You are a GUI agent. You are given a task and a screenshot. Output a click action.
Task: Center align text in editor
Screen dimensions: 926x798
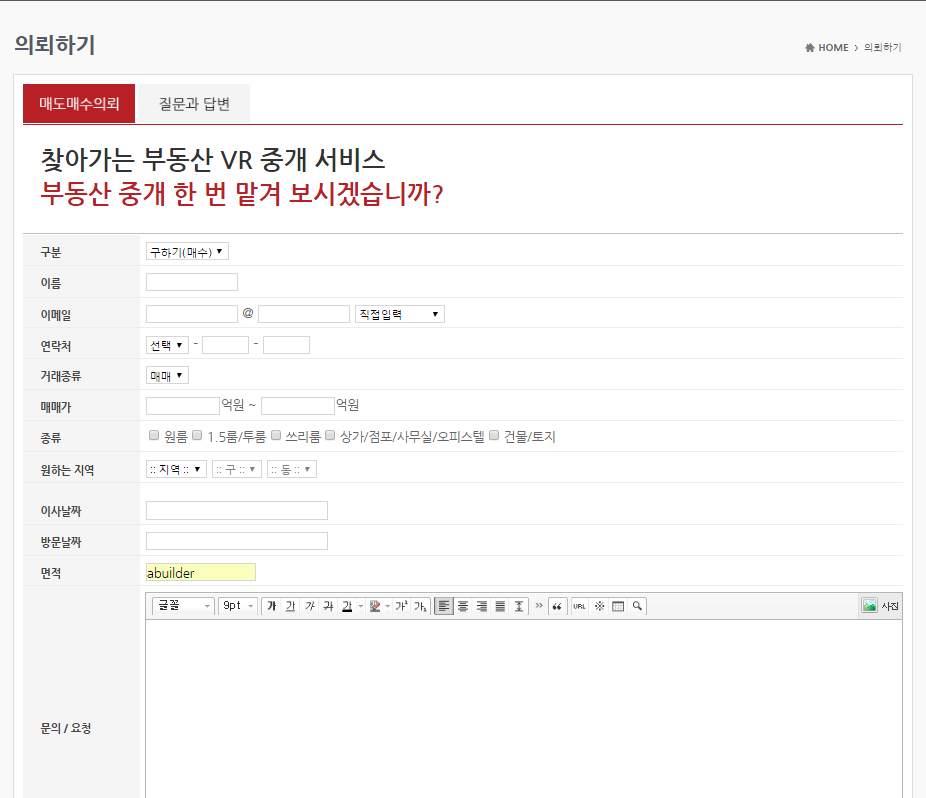[463, 606]
